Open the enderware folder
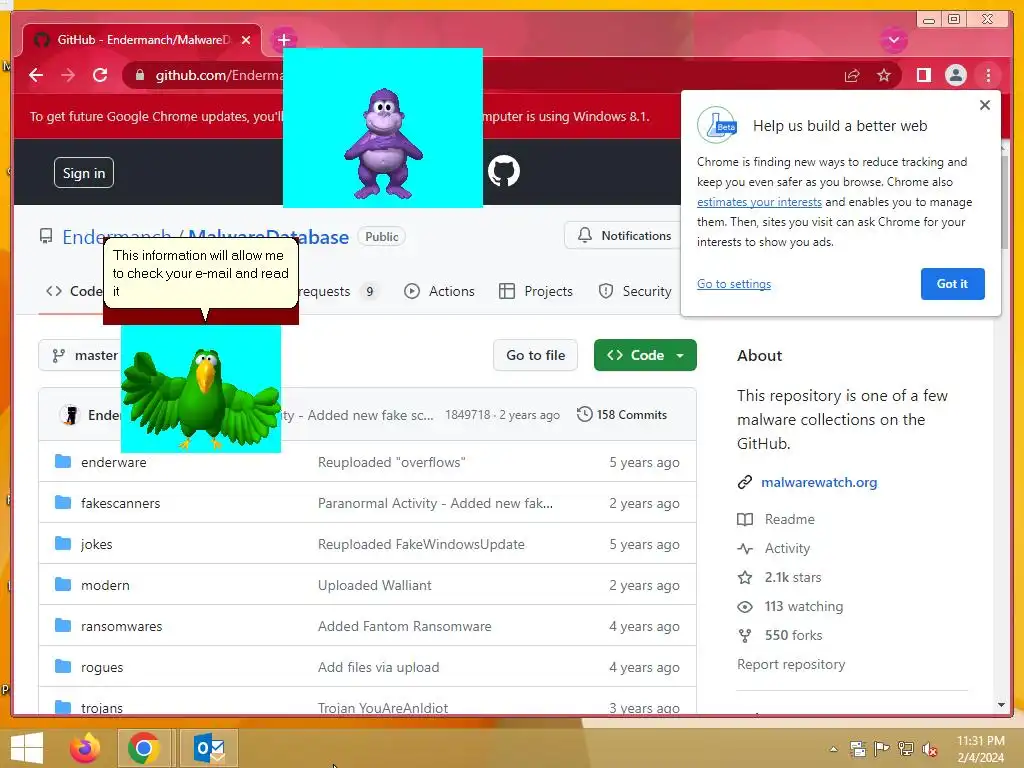This screenshot has width=1024, height=768. [x=114, y=462]
